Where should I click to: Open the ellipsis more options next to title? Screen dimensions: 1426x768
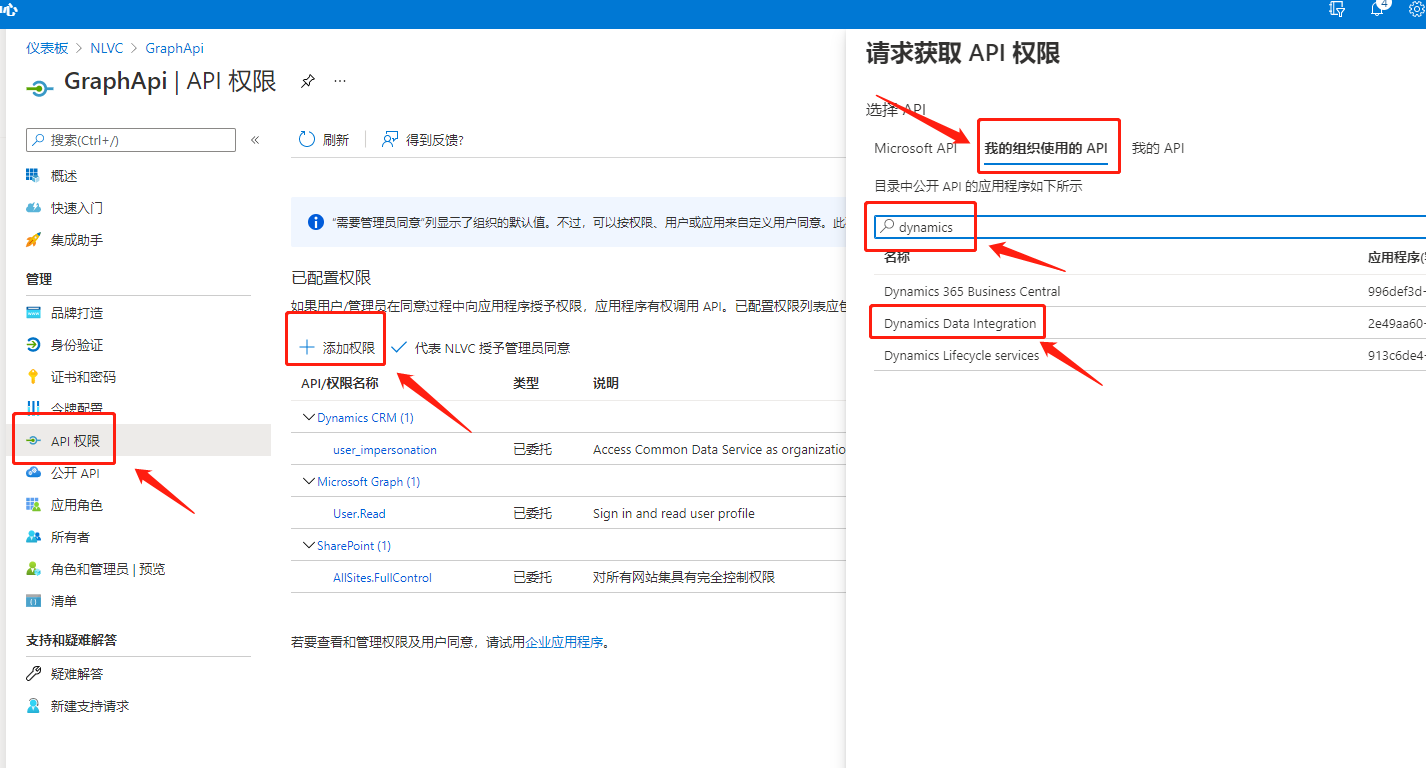340,81
